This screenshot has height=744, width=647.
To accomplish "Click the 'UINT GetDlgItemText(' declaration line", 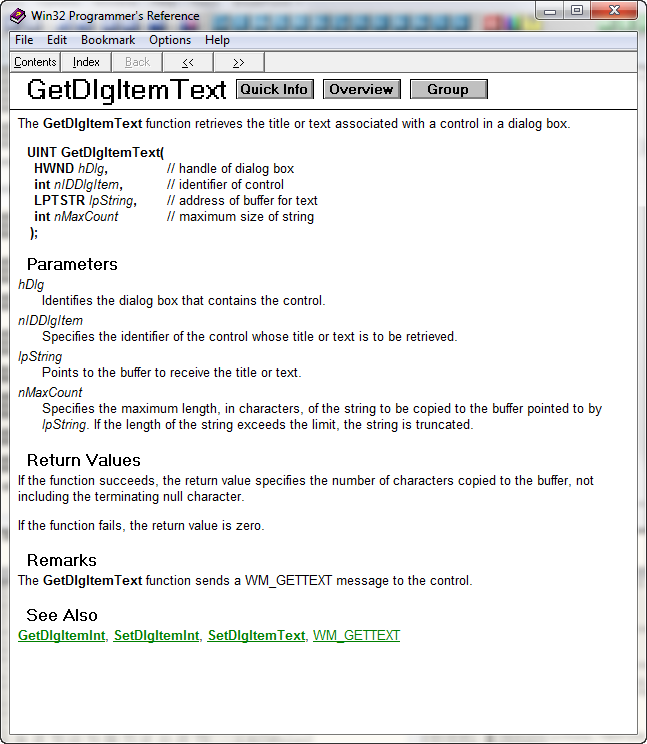I will [95, 152].
